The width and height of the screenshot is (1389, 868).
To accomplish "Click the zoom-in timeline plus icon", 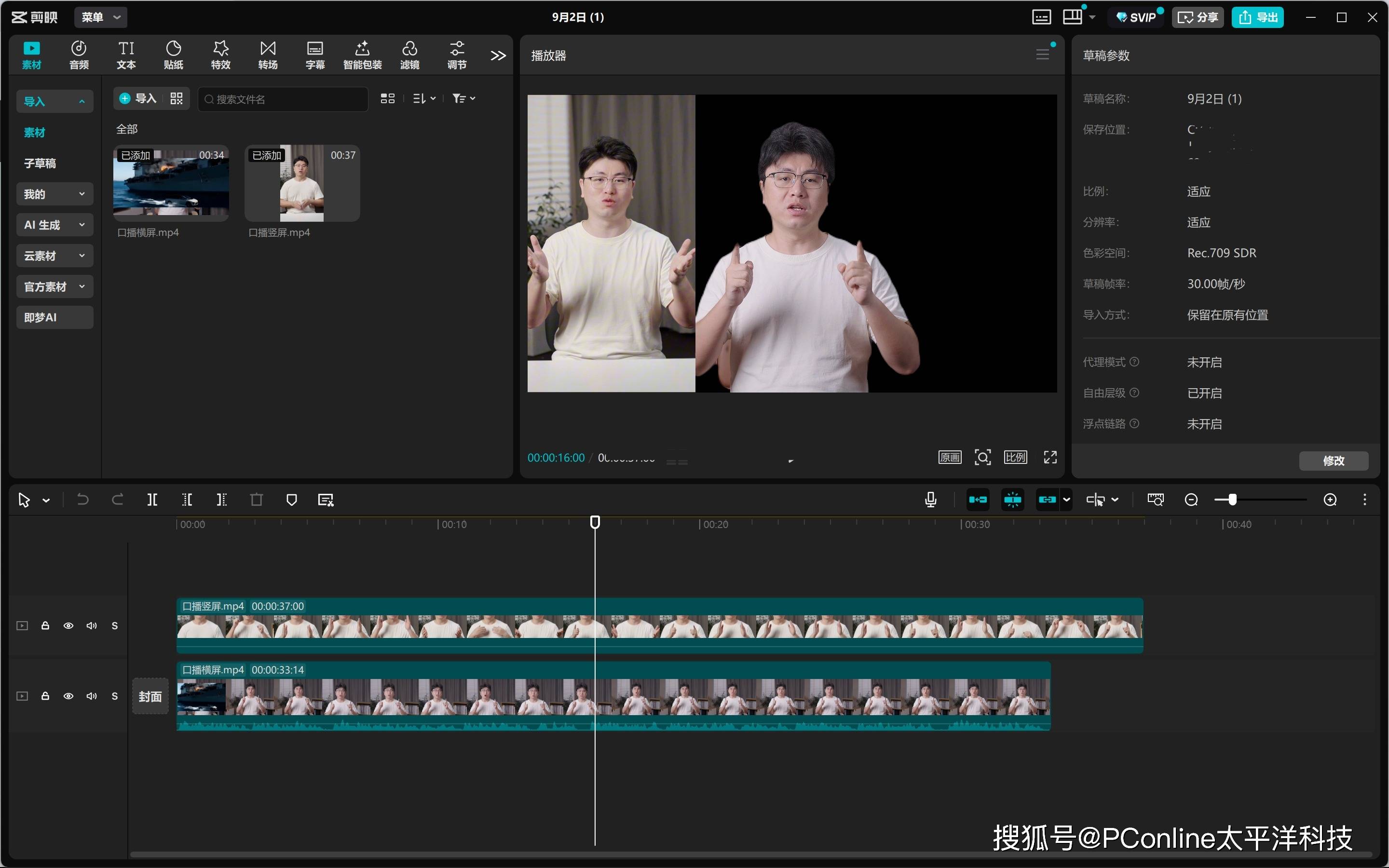I will (1330, 500).
